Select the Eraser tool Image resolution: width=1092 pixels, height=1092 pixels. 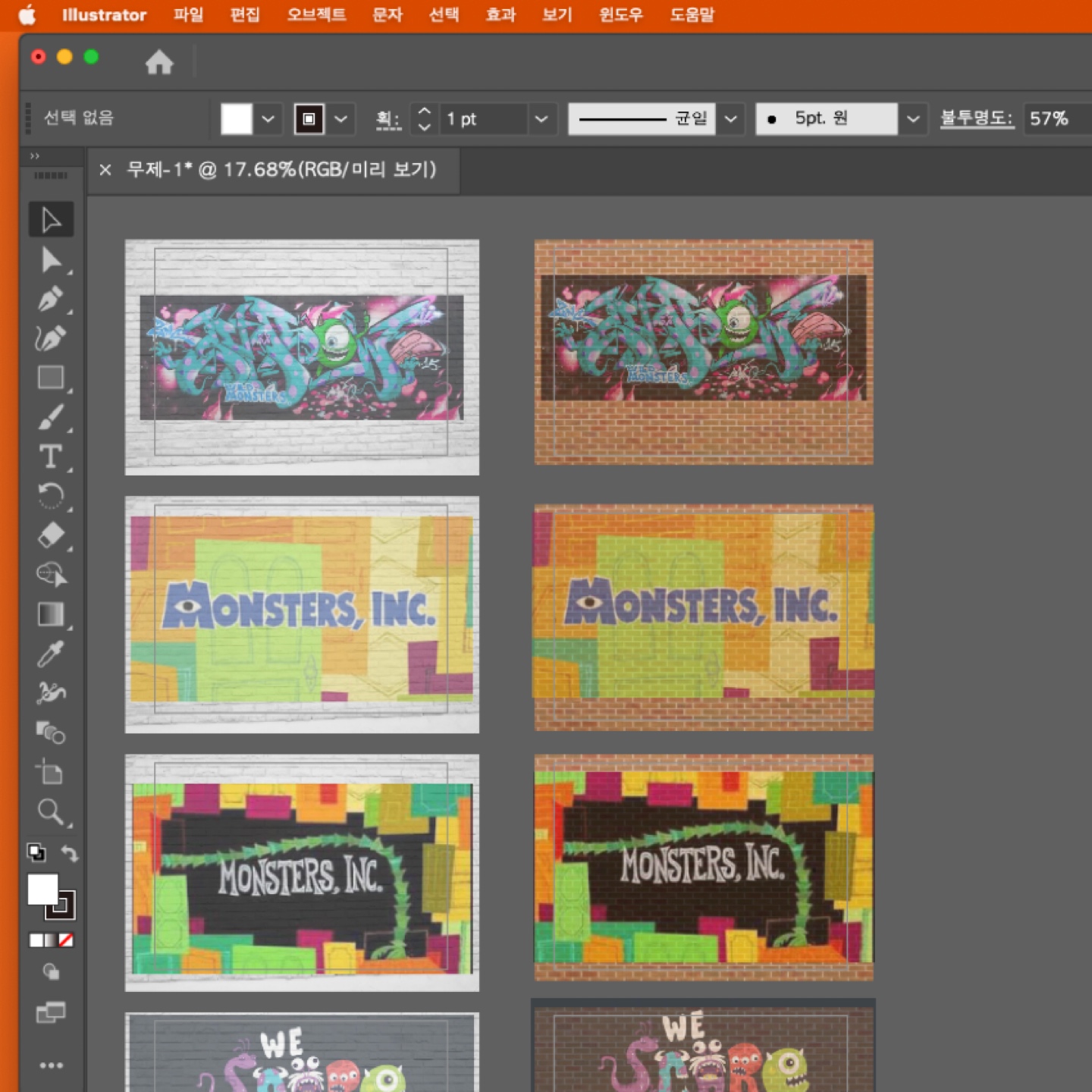click(51, 535)
